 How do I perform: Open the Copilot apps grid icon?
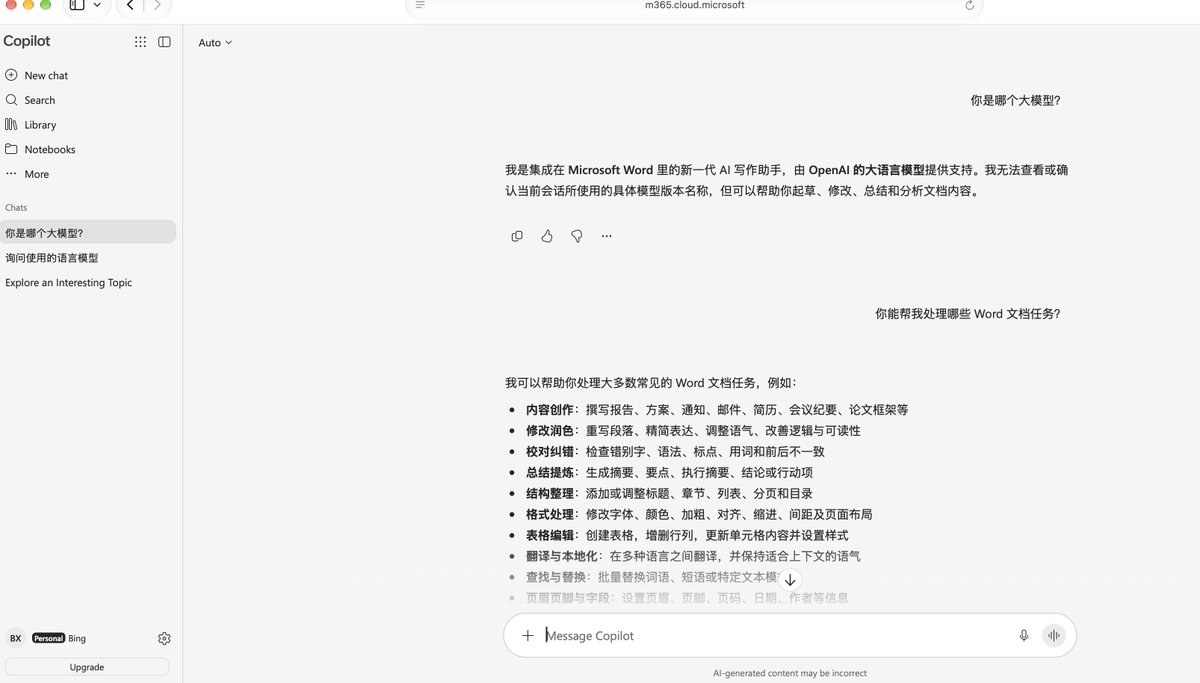140,42
